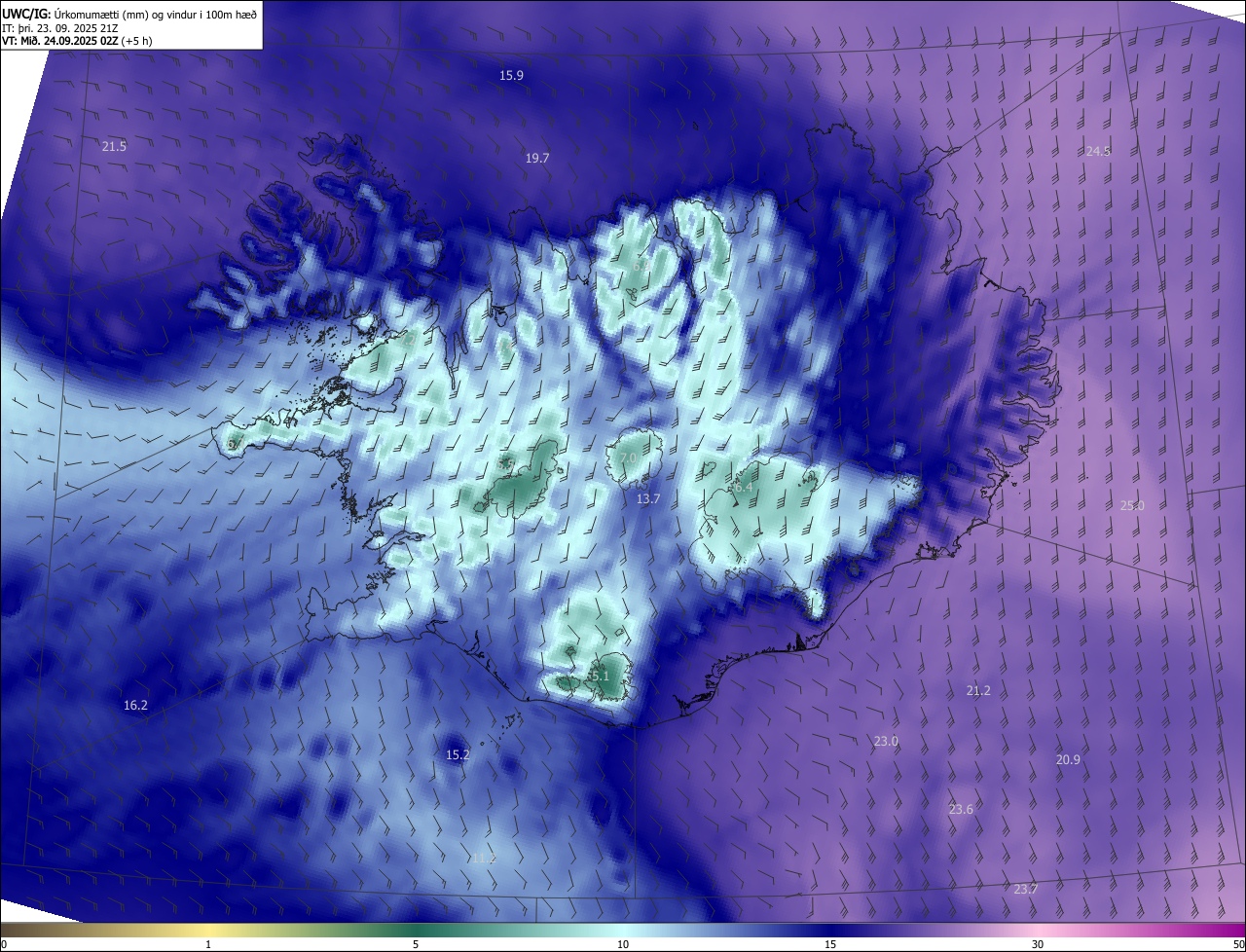Click the 25.0 value label
The image size is (1246, 952).
coord(1132,505)
